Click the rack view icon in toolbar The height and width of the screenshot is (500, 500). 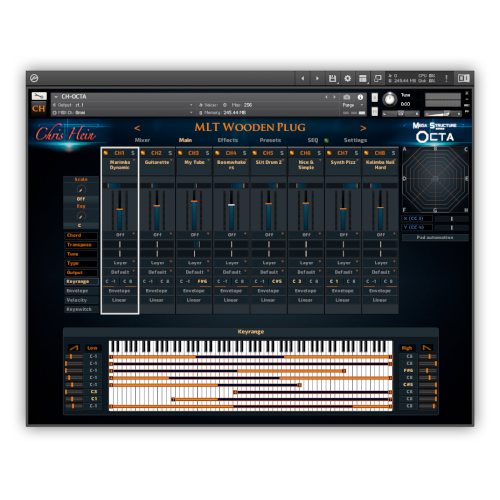[363, 78]
